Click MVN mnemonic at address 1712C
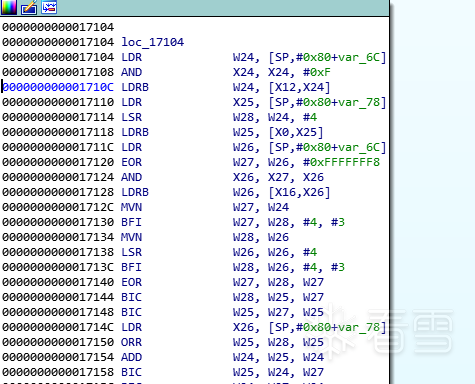The image size is (475, 384). (131, 207)
